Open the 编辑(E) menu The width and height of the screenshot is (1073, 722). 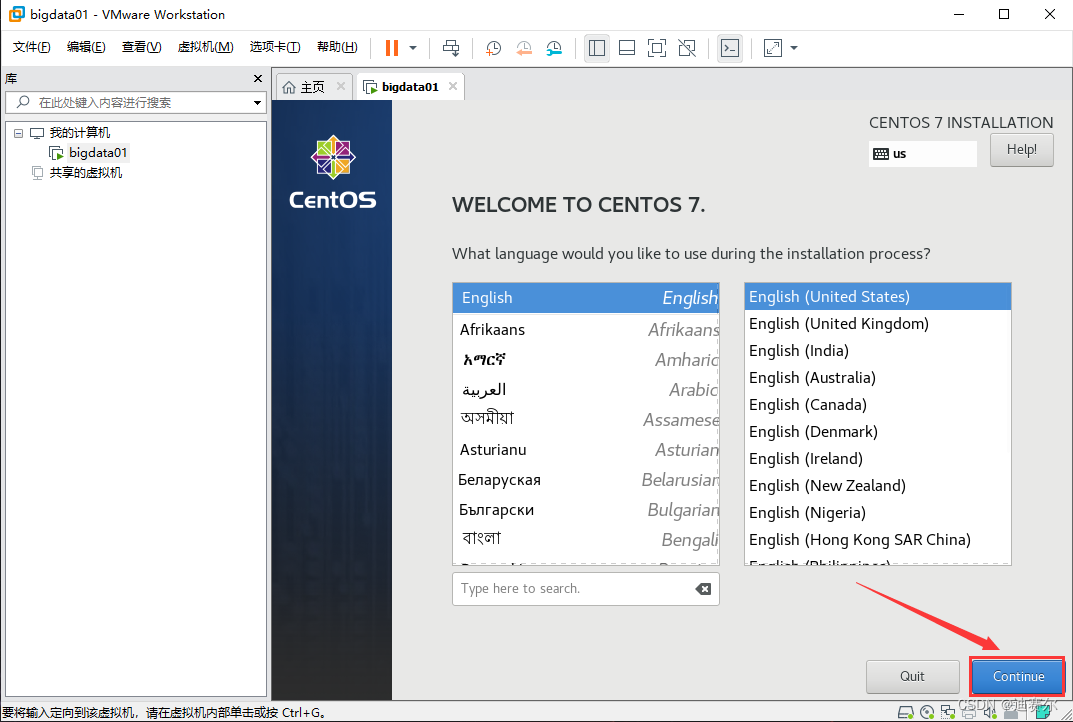(x=86, y=47)
